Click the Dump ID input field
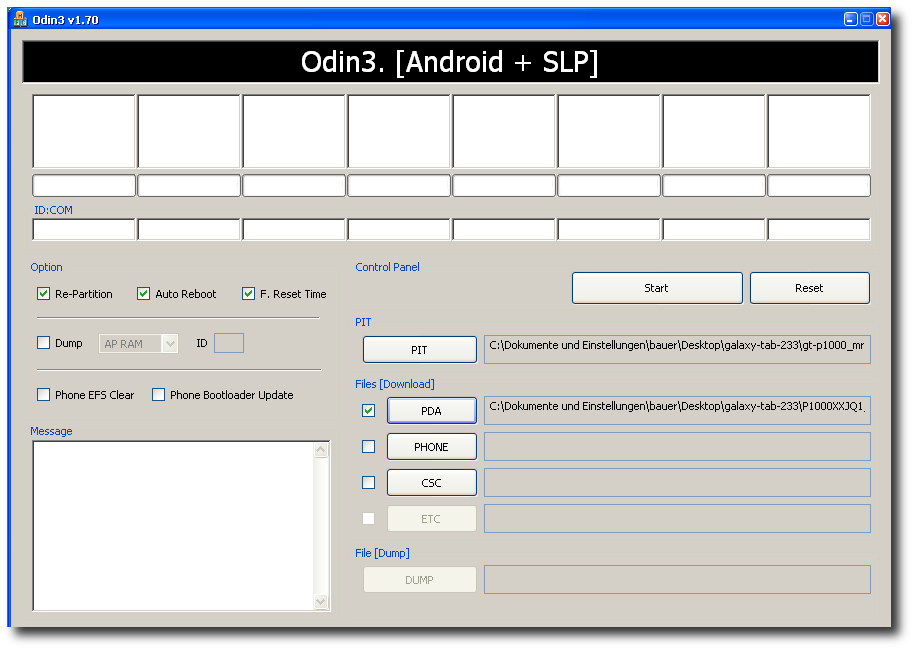The image size is (914, 650). 229,343
